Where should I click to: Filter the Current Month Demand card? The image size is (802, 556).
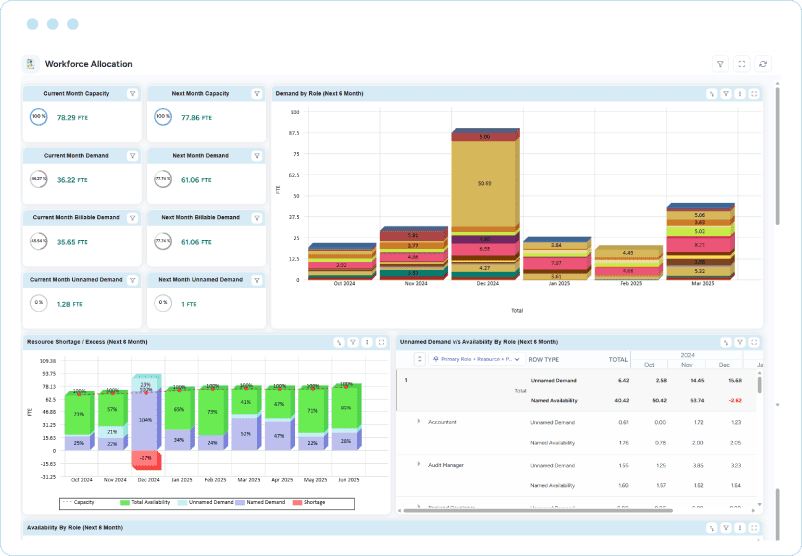coord(132,156)
